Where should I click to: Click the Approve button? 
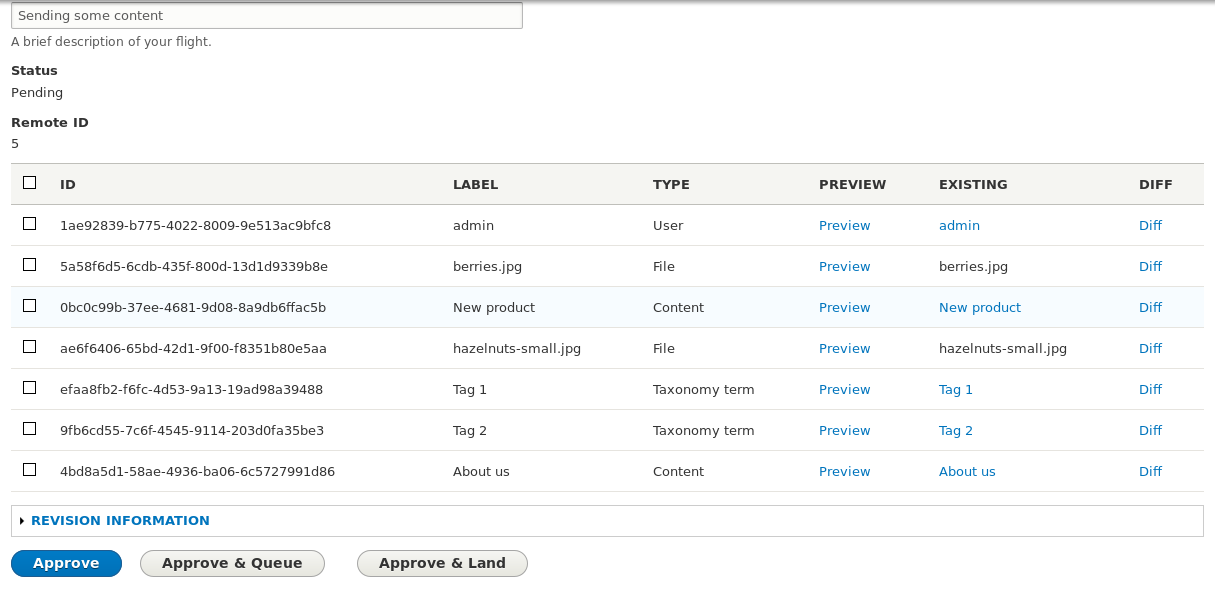coord(66,564)
